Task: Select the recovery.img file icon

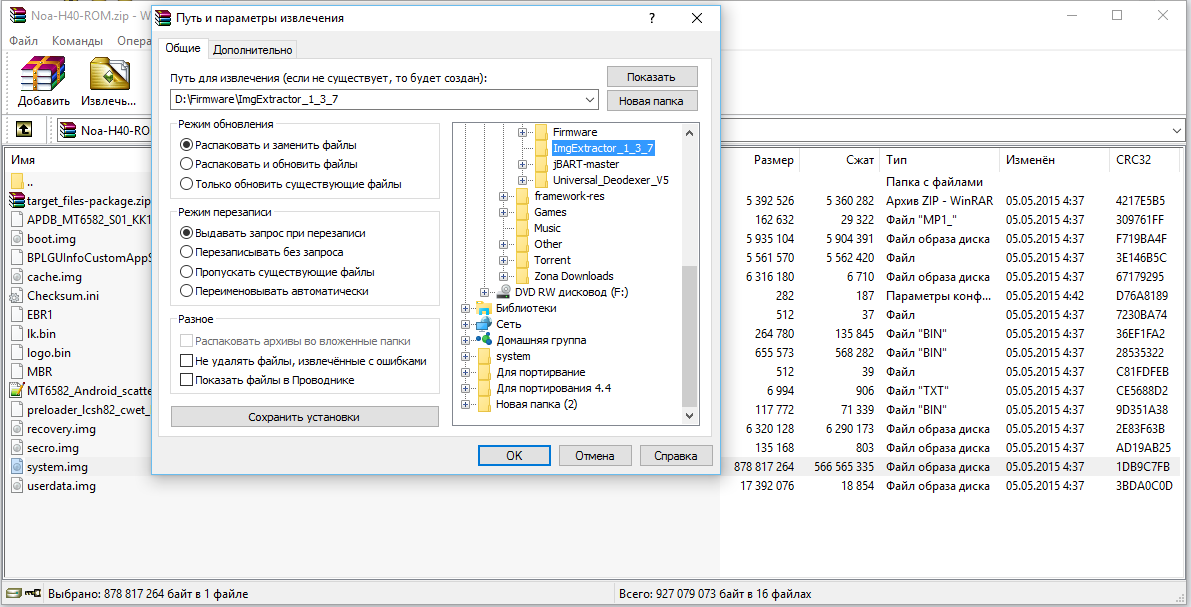Action: click(x=17, y=428)
